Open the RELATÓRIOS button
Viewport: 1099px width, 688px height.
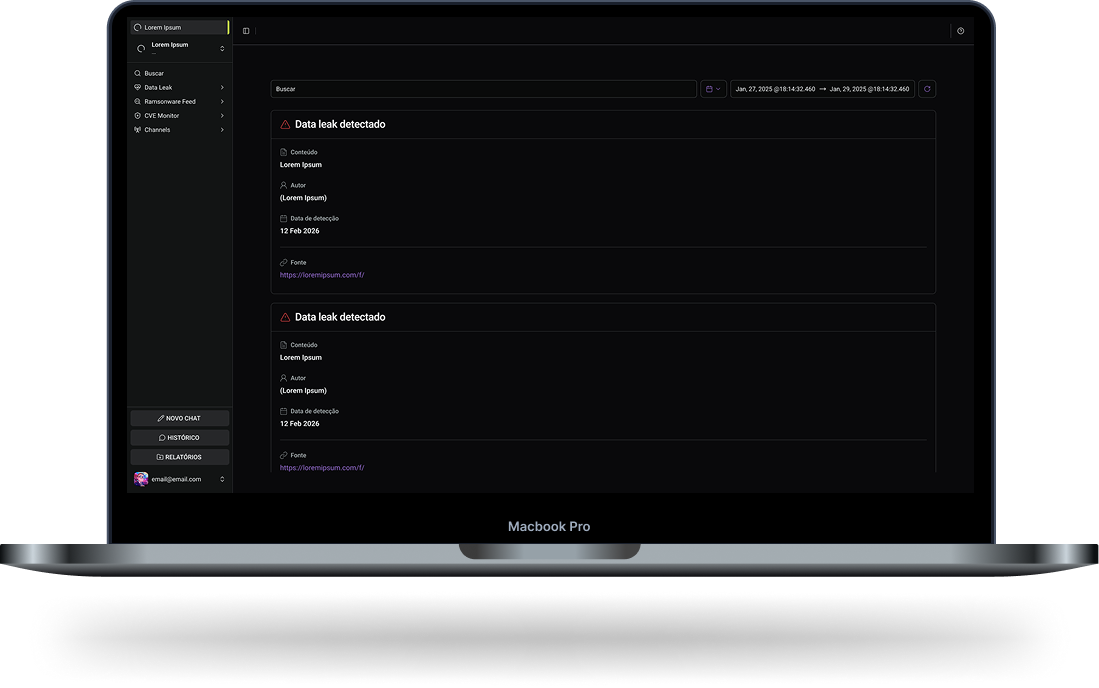179,457
